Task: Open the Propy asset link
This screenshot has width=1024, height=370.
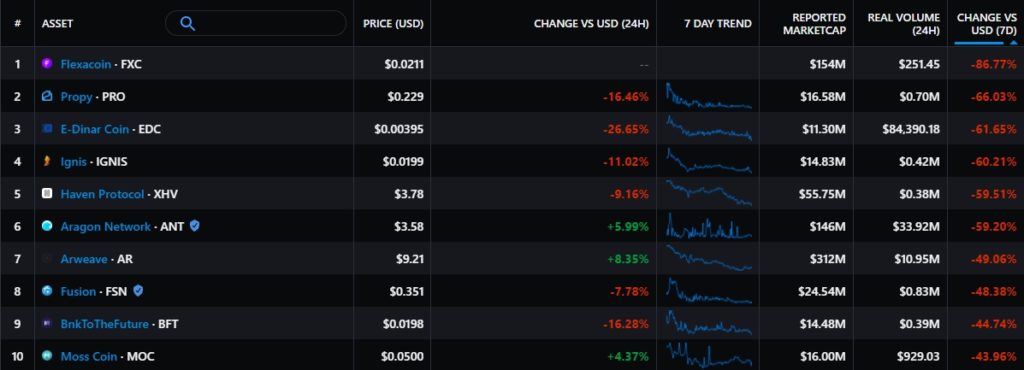Action: click(76, 97)
